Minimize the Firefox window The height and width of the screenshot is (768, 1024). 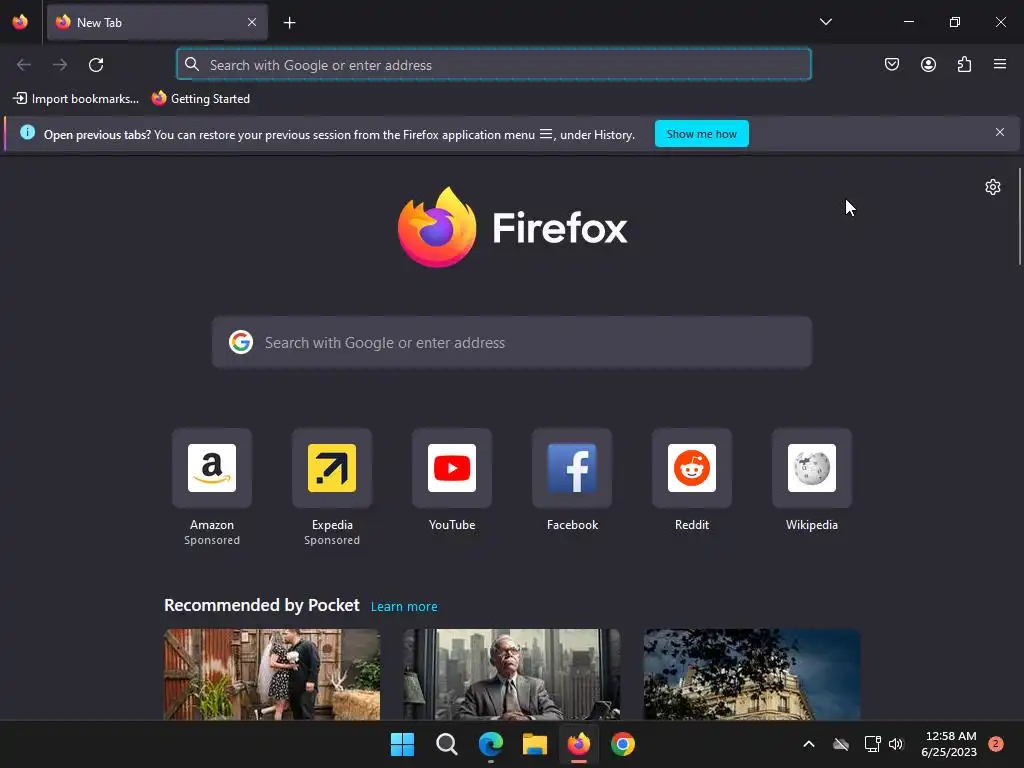point(909,22)
